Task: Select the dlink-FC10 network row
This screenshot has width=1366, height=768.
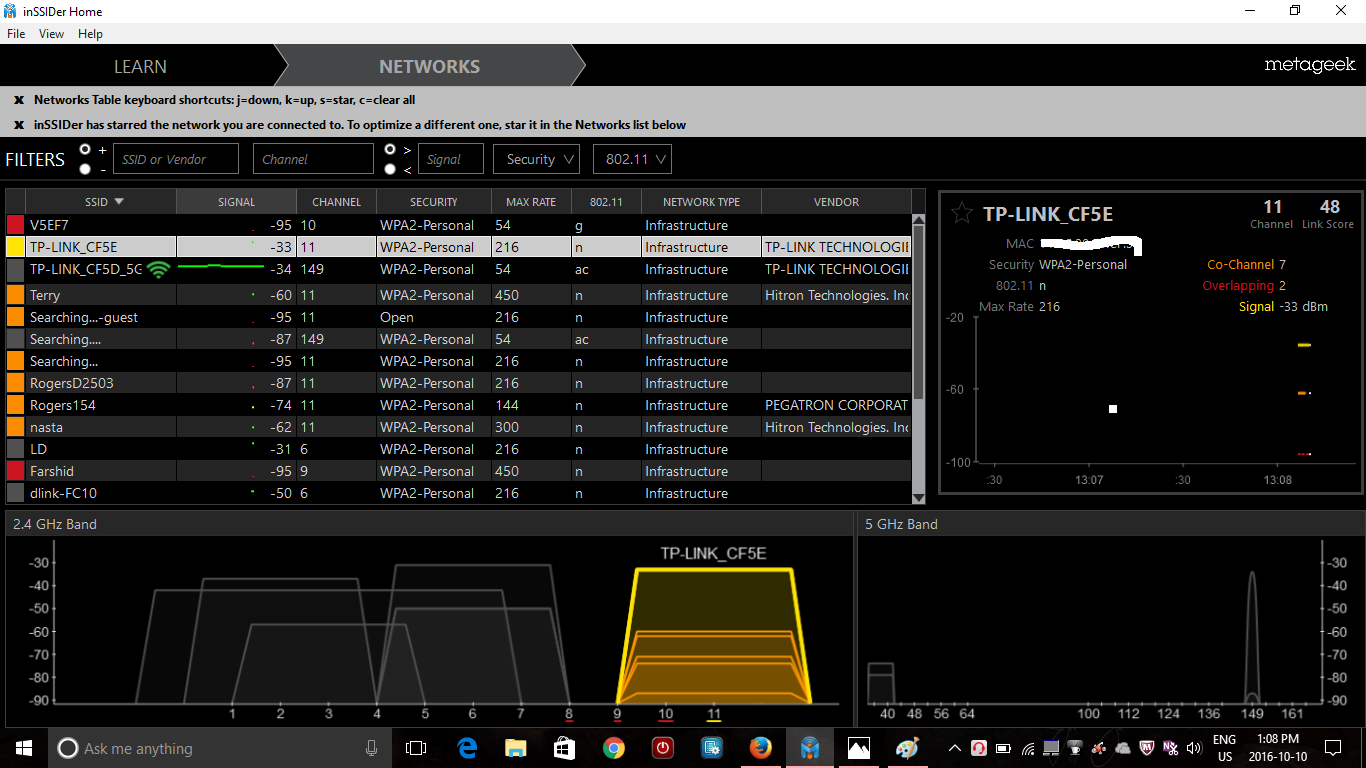Action: tap(459, 493)
